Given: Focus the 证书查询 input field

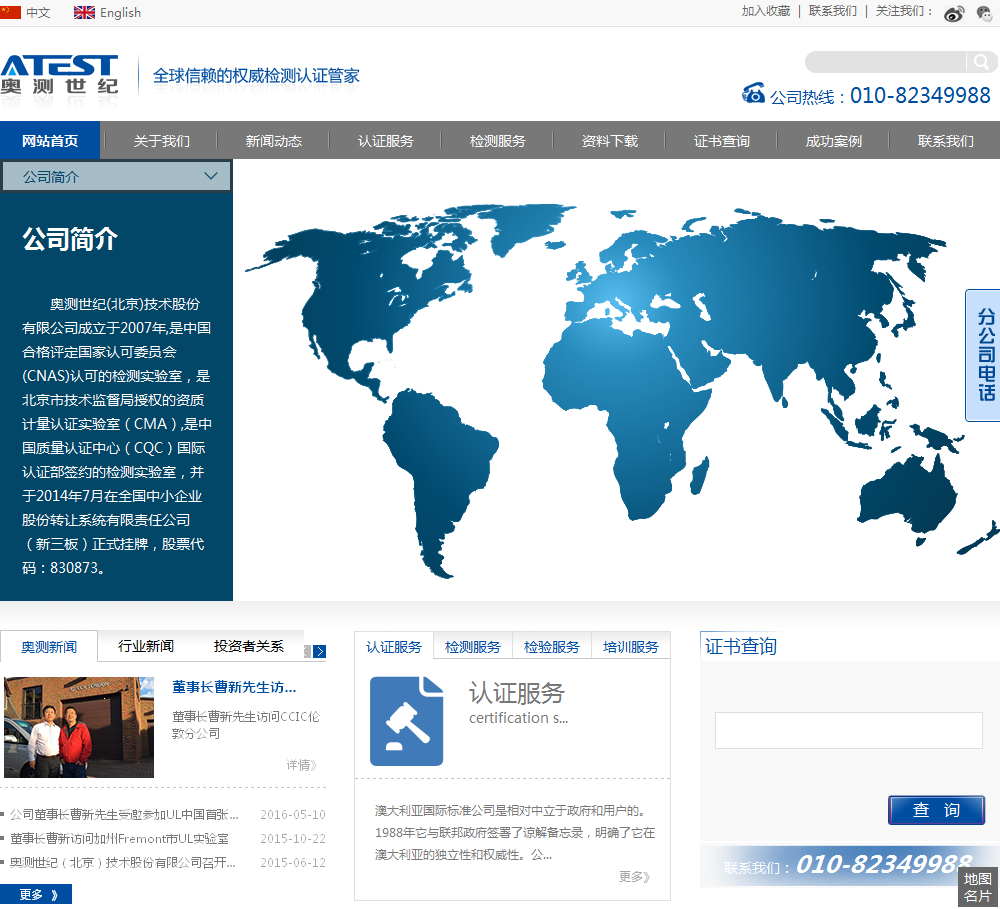Looking at the screenshot, I should tap(848, 730).
